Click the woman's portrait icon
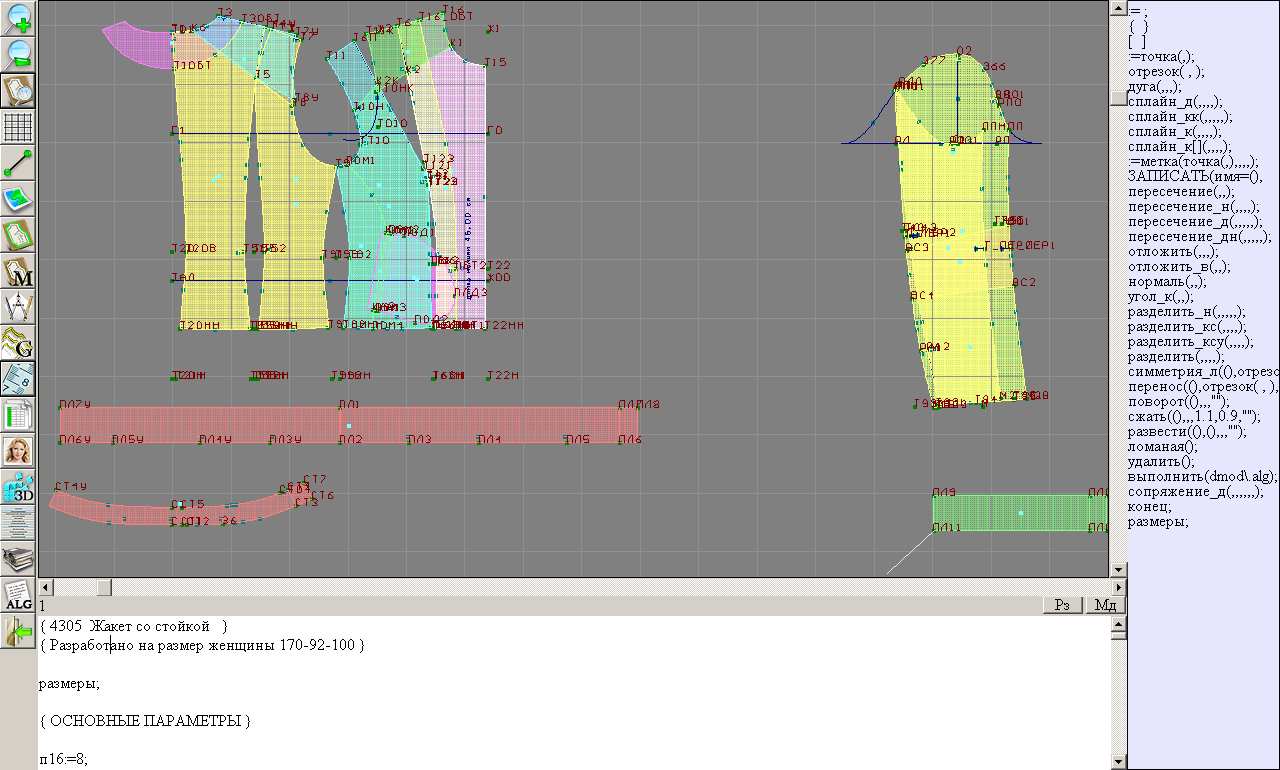 (19, 452)
